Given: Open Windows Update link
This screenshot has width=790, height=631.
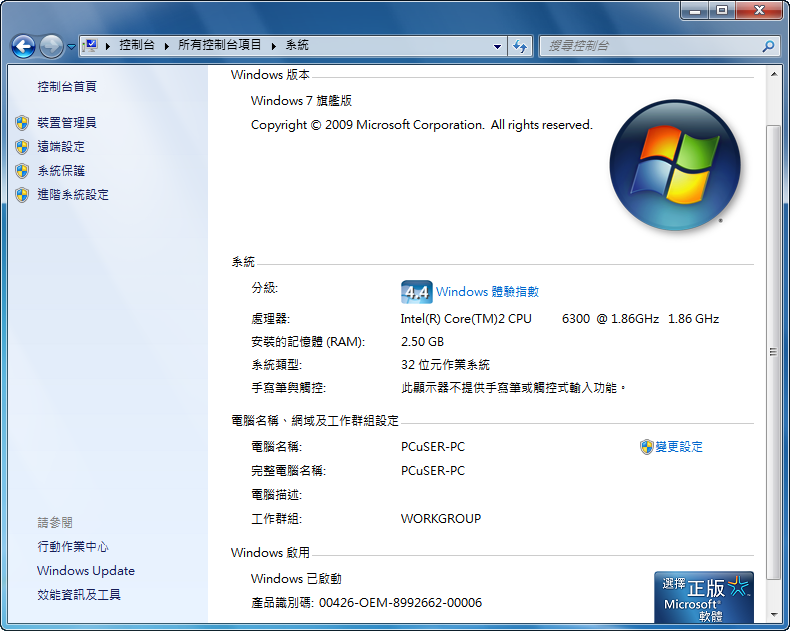Looking at the screenshot, I should point(86,571).
